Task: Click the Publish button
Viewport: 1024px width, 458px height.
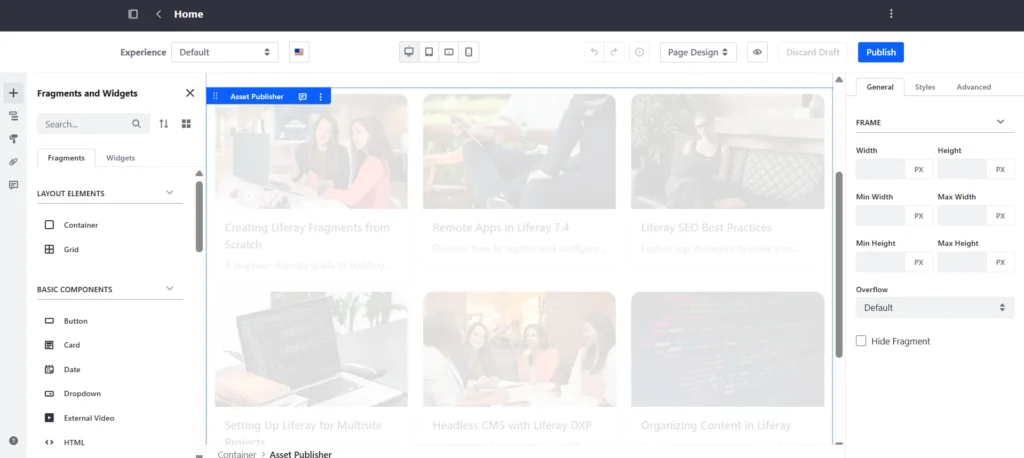Action: pos(881,52)
